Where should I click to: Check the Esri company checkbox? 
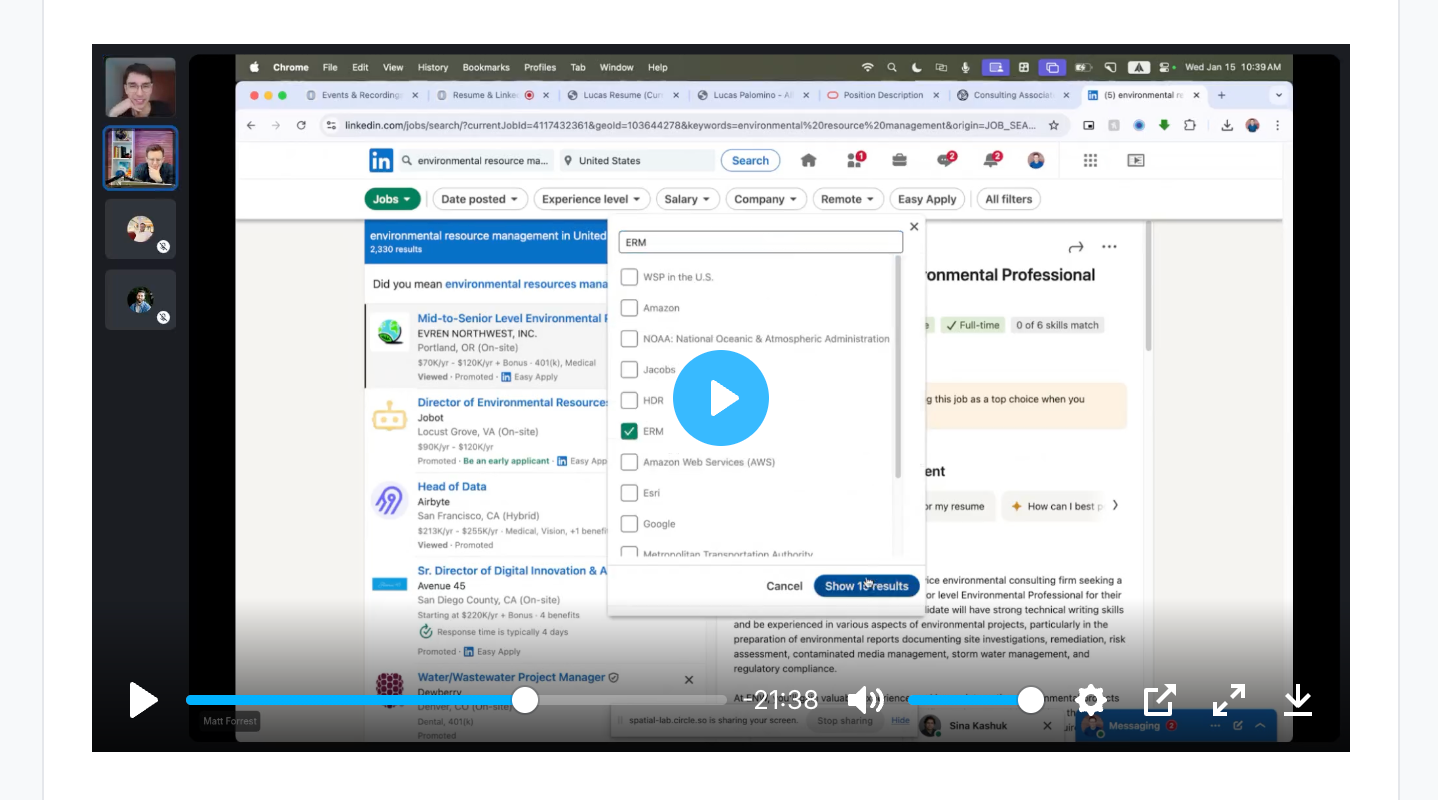pos(629,493)
